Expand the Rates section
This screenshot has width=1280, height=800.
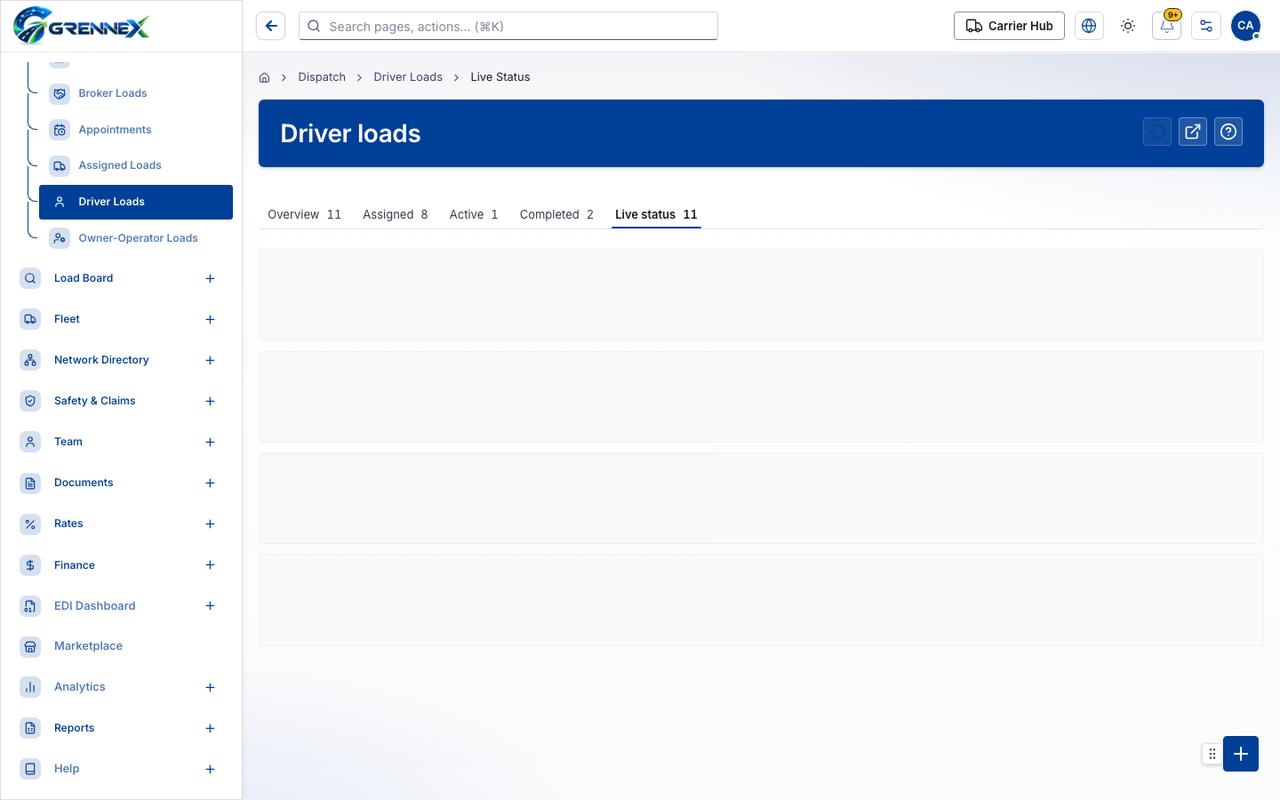[x=210, y=524]
